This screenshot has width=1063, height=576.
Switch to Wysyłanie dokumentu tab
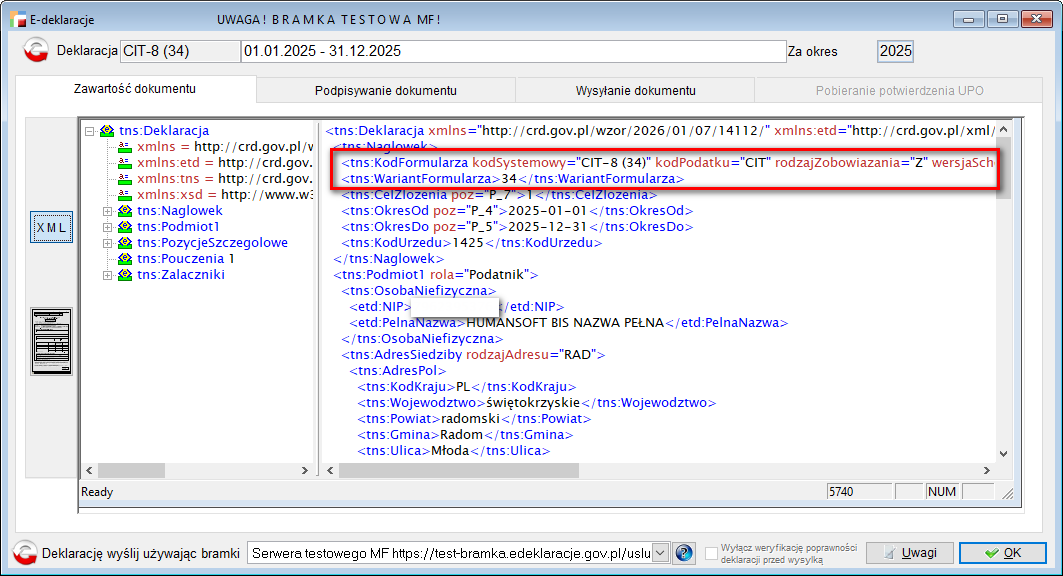click(x=635, y=91)
